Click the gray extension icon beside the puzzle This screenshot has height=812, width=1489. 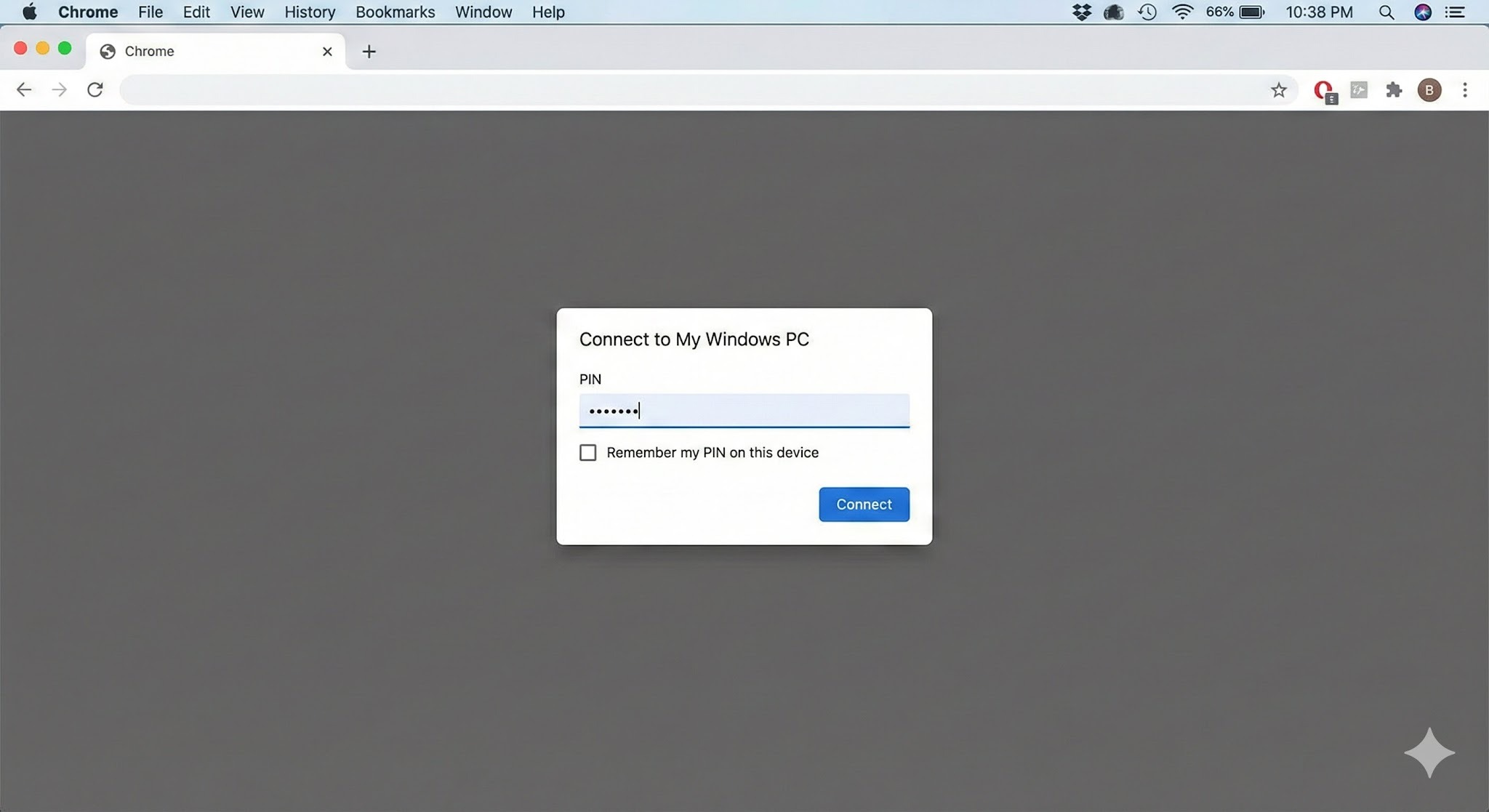[x=1358, y=90]
